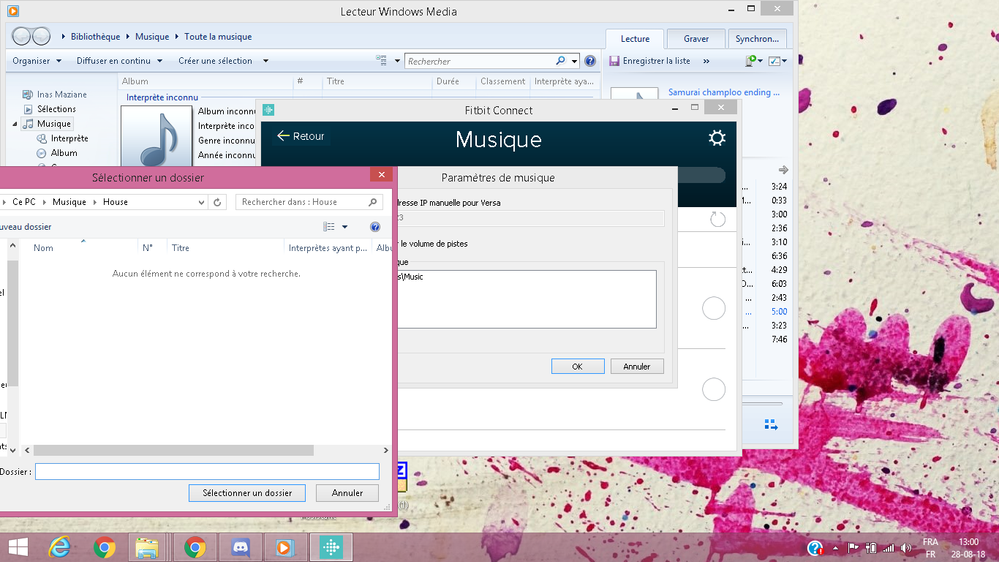Click next list arrow in playlist pane

point(784,170)
